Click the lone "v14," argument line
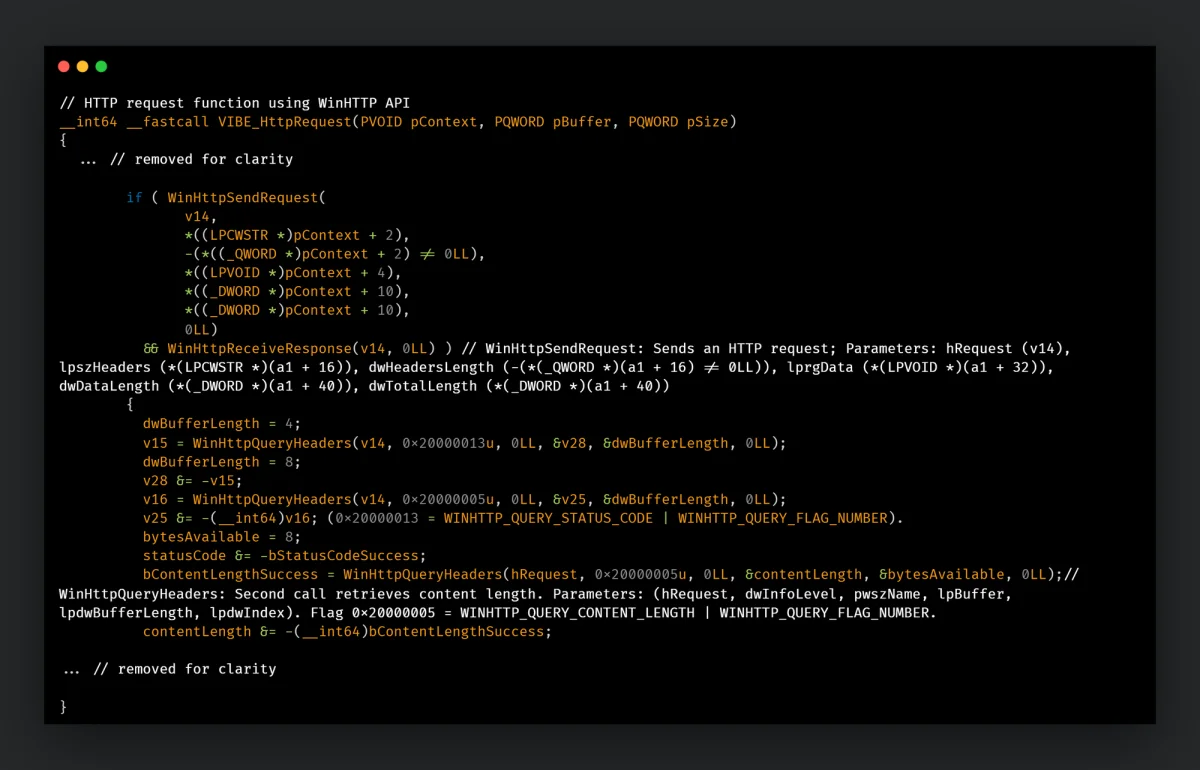This screenshot has height=770, width=1200. tap(201, 216)
